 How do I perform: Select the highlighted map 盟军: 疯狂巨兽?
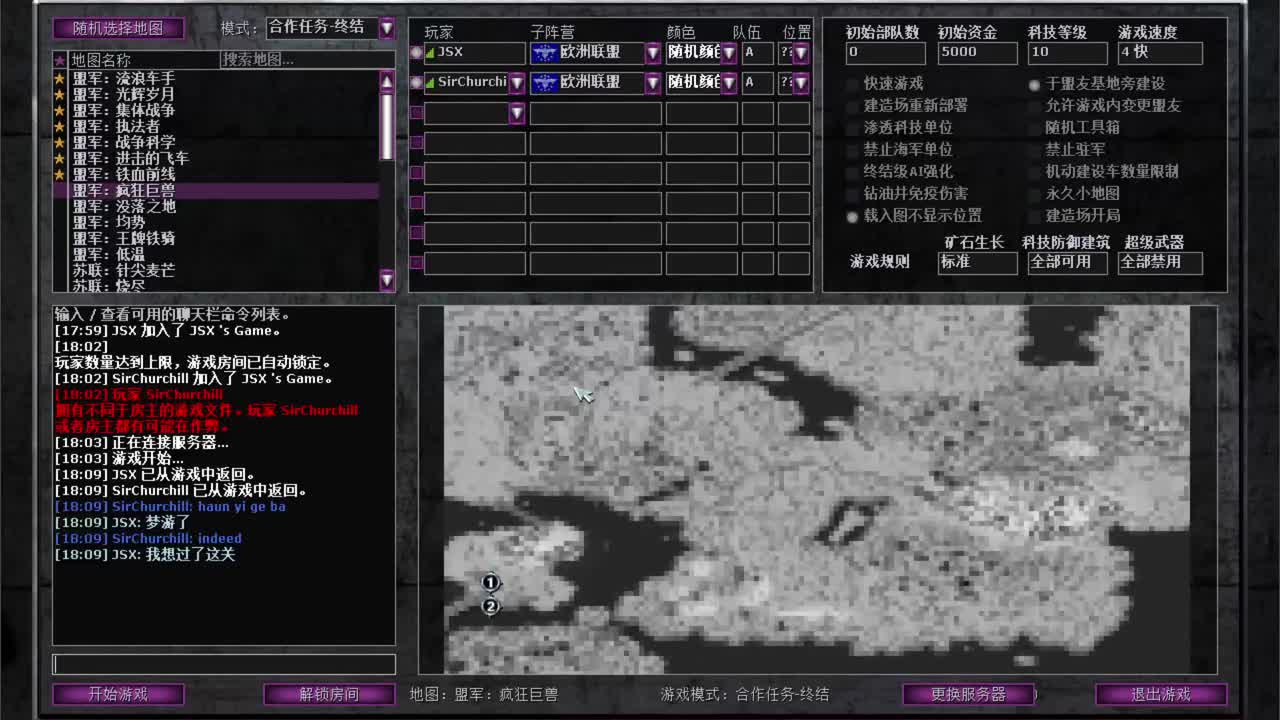pos(215,190)
